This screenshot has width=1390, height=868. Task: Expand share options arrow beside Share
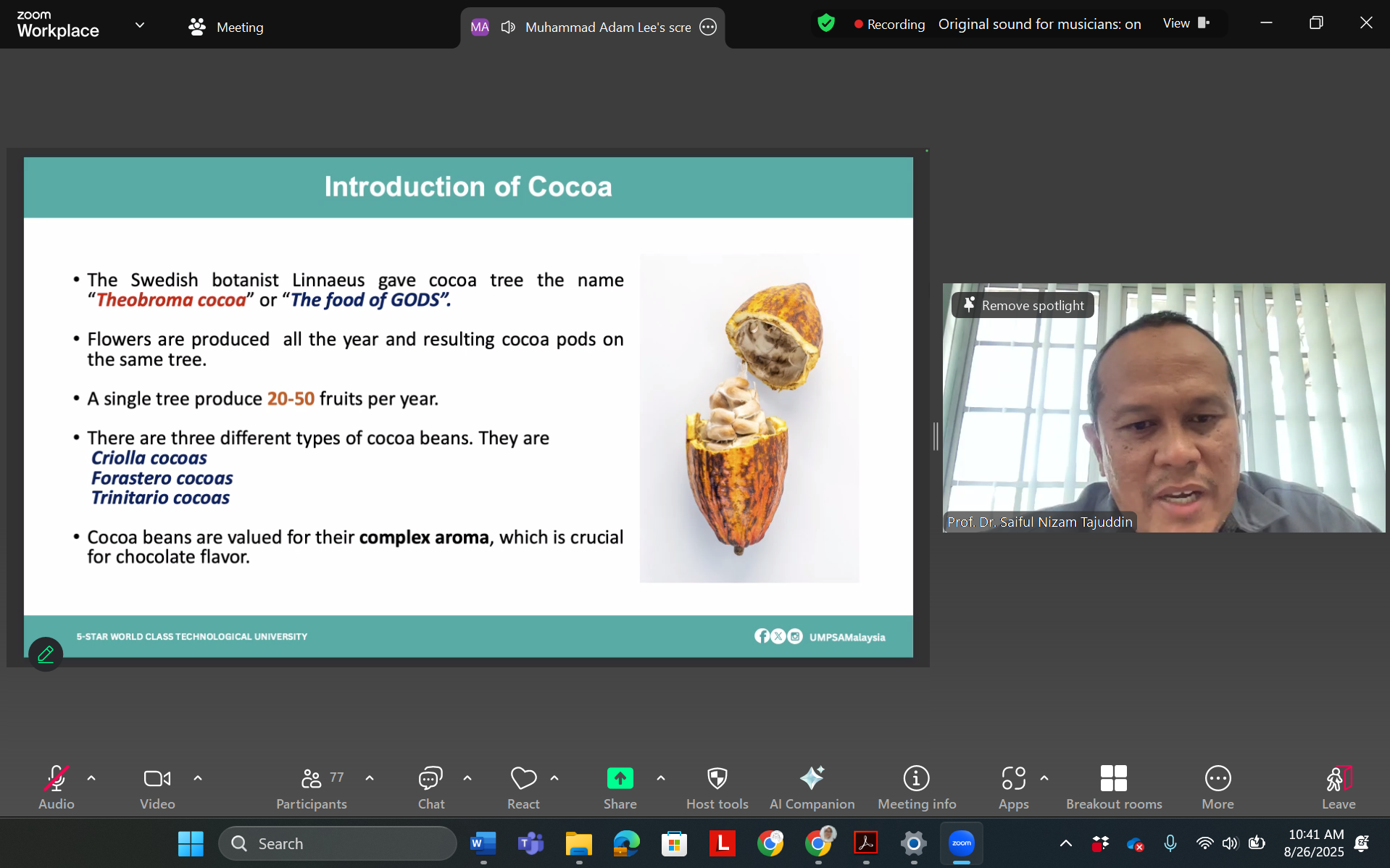click(661, 778)
